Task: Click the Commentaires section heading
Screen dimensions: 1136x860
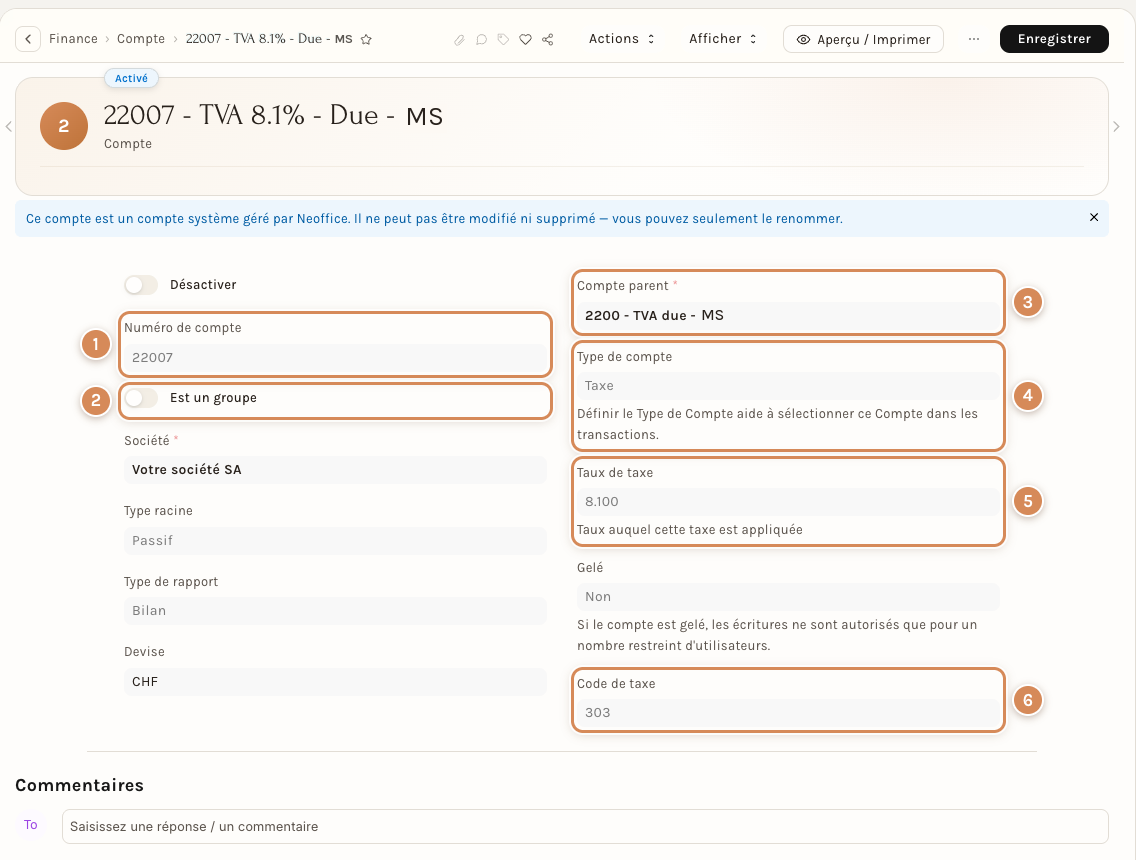Action: [x=80, y=785]
